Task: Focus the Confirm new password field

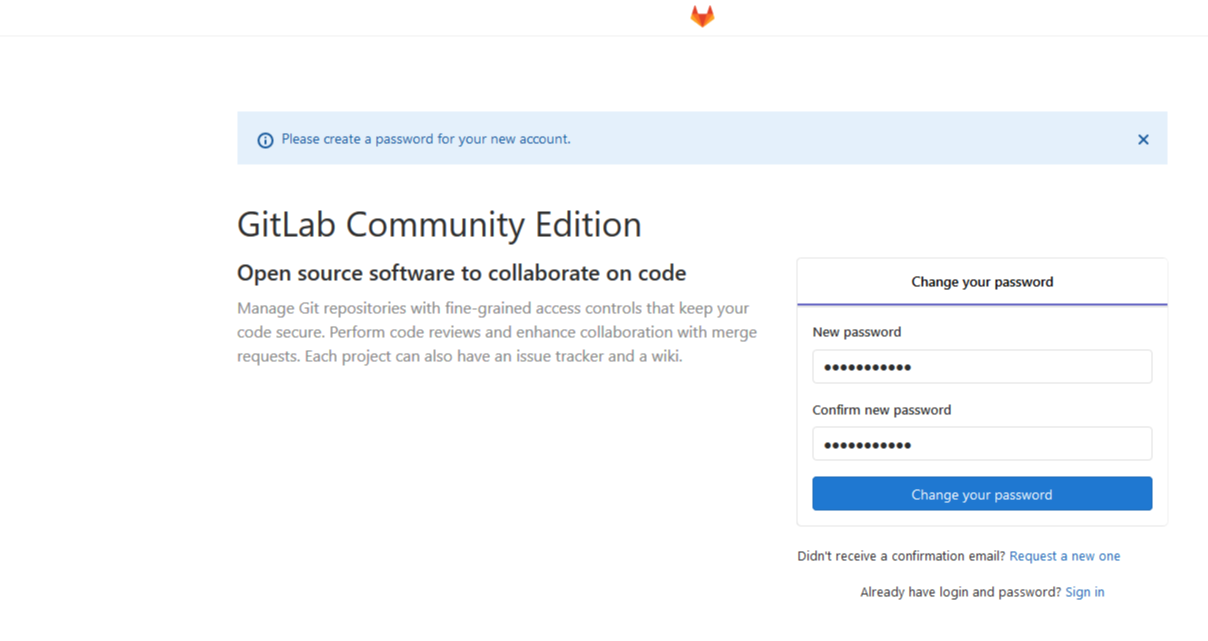Action: [982, 444]
